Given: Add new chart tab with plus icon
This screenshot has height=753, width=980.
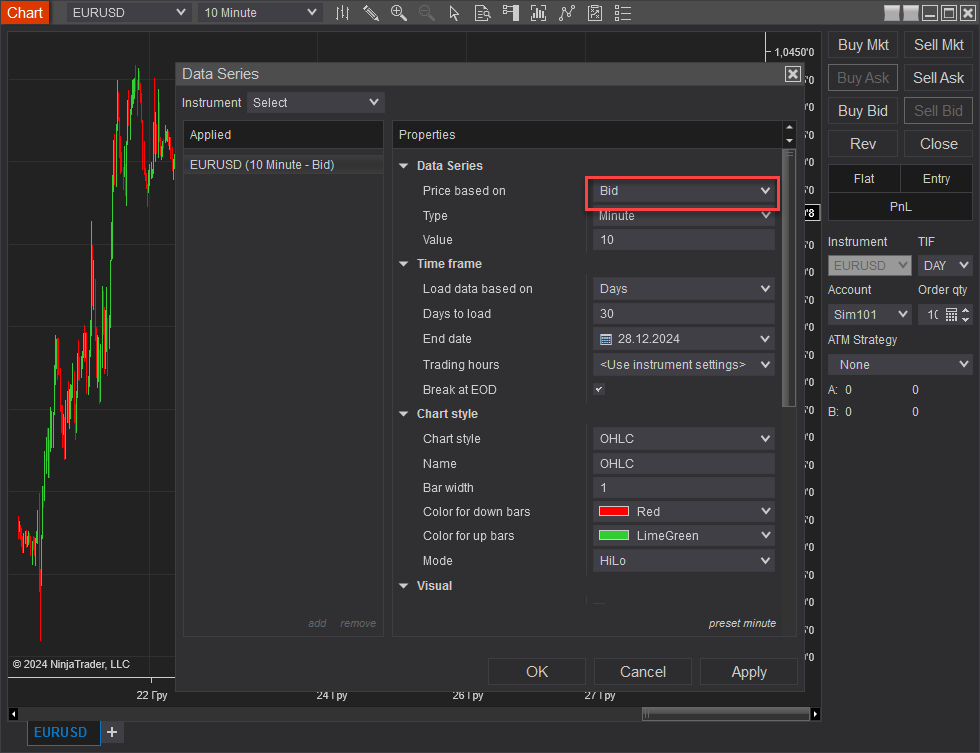Looking at the screenshot, I should click(x=112, y=732).
